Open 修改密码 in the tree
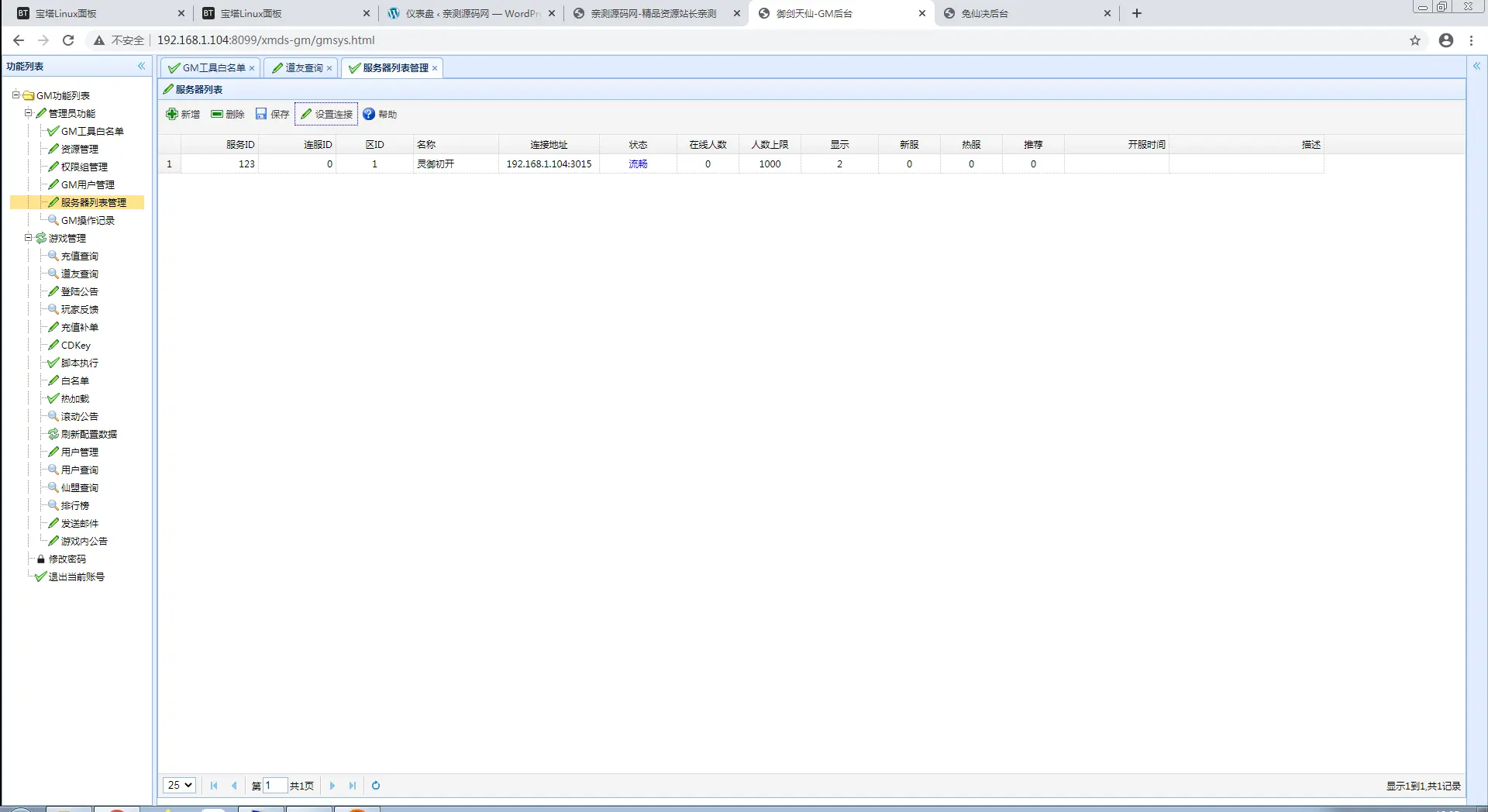Image resolution: width=1488 pixels, height=812 pixels. 67,559
